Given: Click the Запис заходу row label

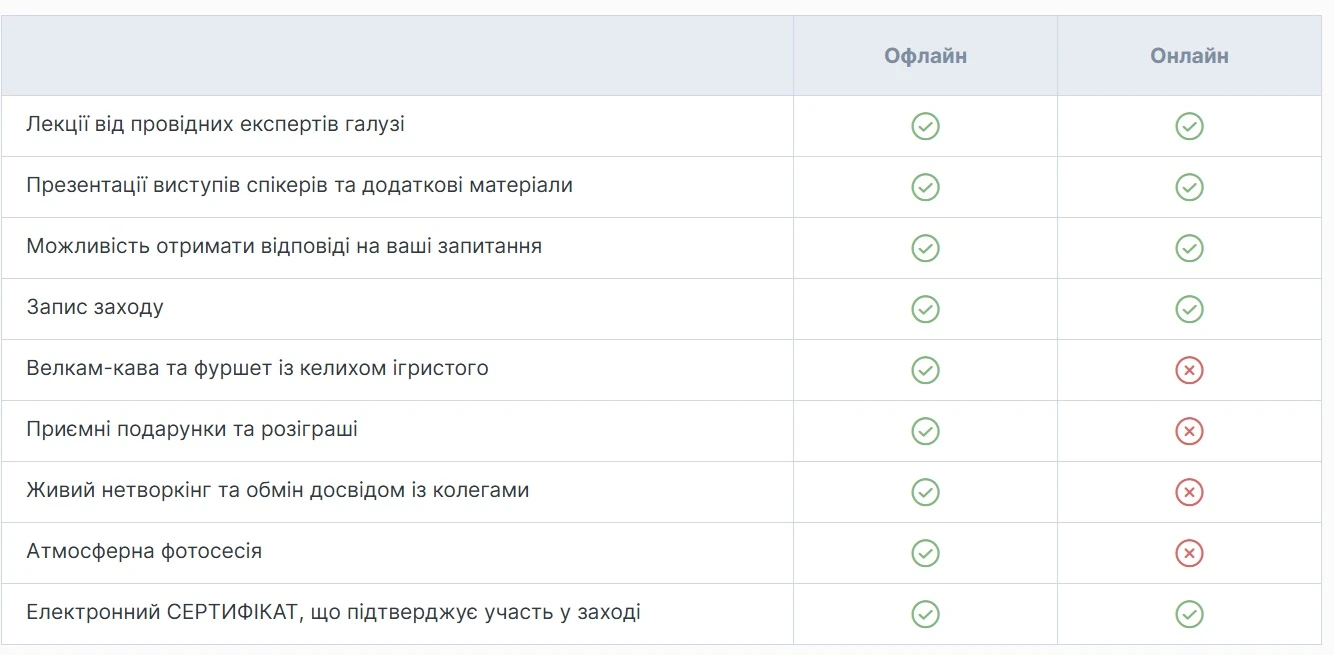Looking at the screenshot, I should point(95,307).
